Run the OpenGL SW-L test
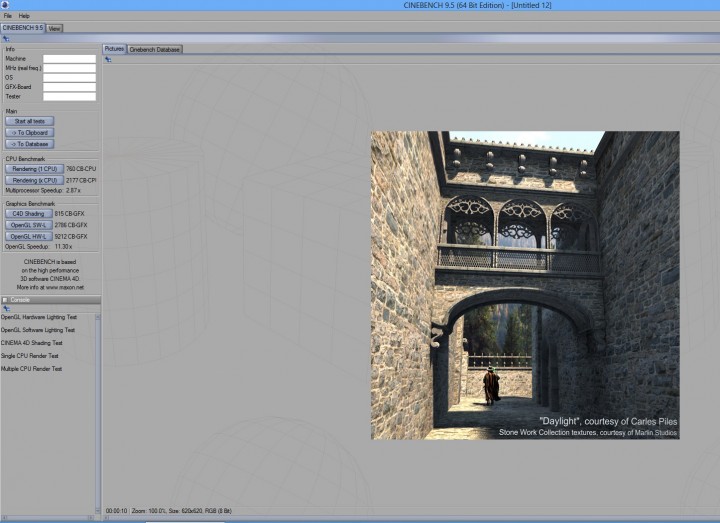Image resolution: width=720 pixels, height=523 pixels. (x=28, y=225)
